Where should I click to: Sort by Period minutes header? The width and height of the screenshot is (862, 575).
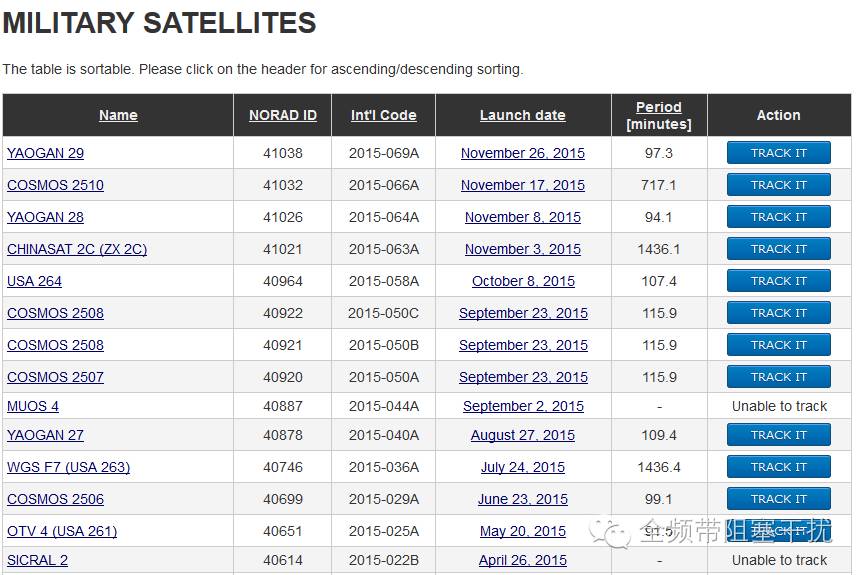[659, 115]
